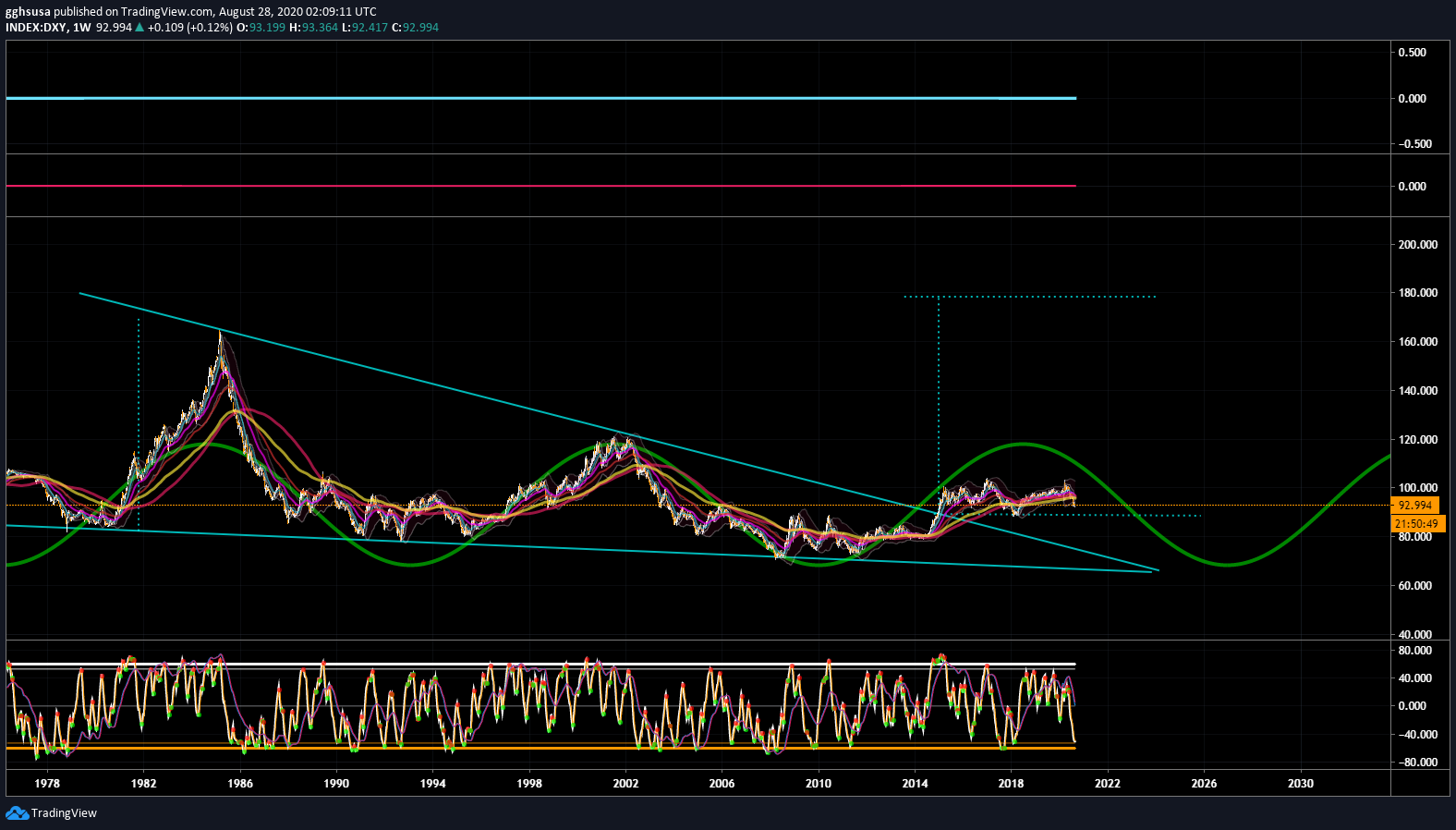
Task: Click the 60.000 price scale label
Action: 1417,586
